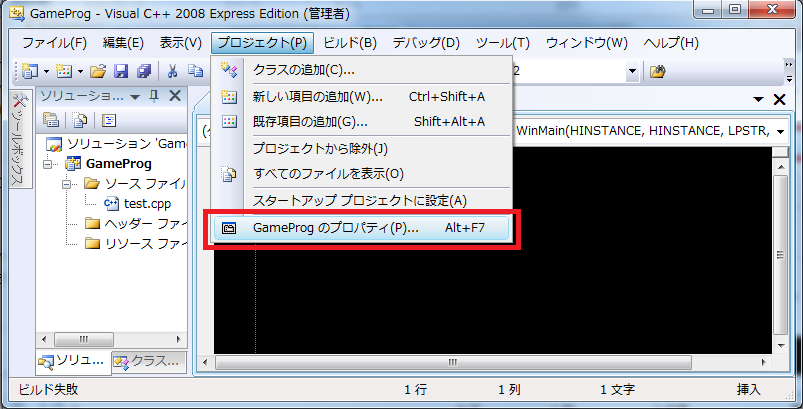Click Solution Explorer scroll right arrow
The width and height of the screenshot is (803, 409).
click(178, 339)
